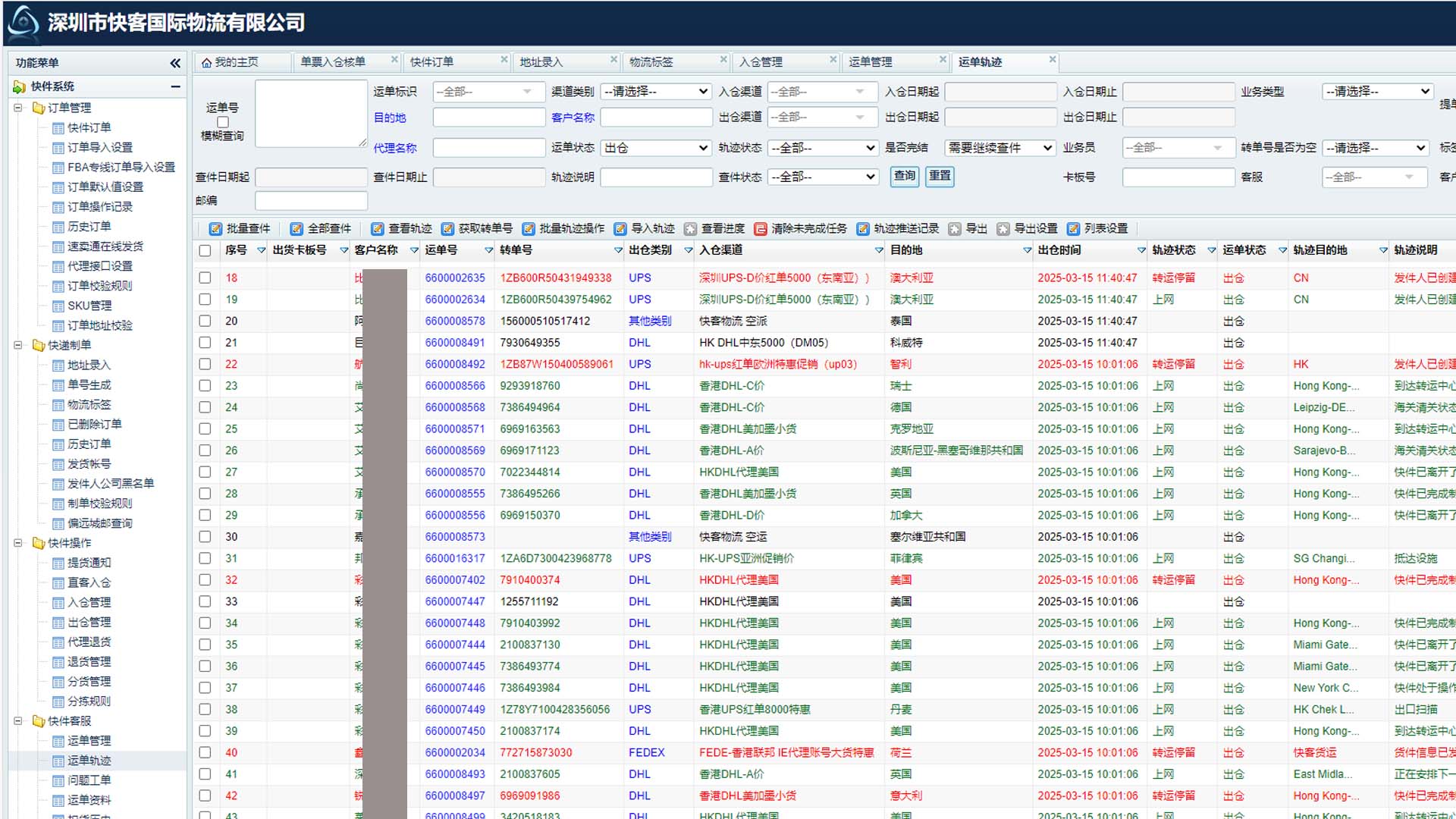The image size is (1456, 819).
Task: Click the 全部查件 toolbar icon
Action: 297,229
